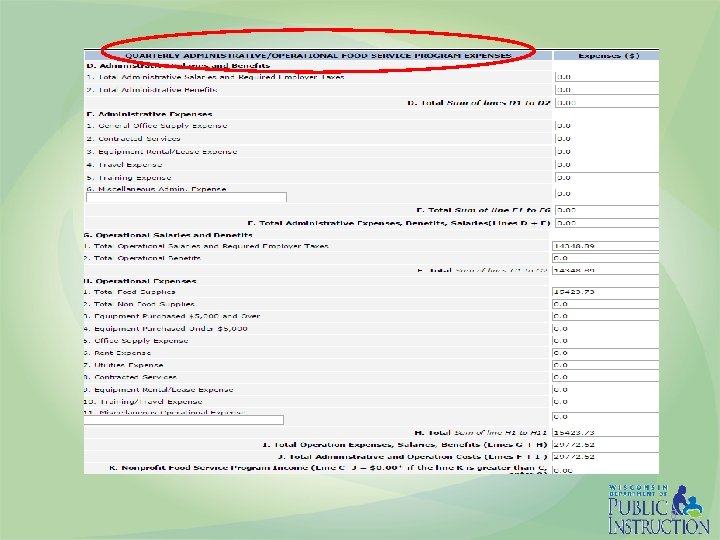720x540 pixels.
Task: Click G. Operational Salaries and Benefits heading
Action: coord(169,235)
